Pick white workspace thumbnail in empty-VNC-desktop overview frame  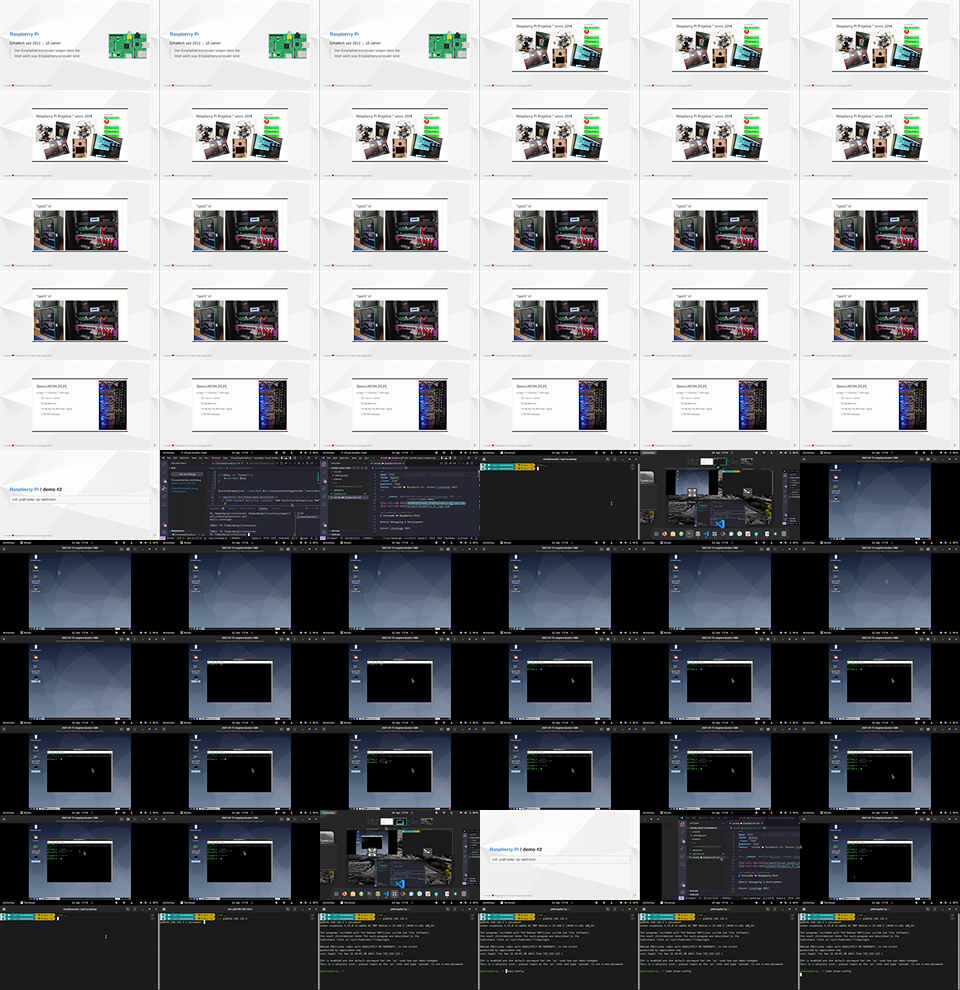point(707,462)
